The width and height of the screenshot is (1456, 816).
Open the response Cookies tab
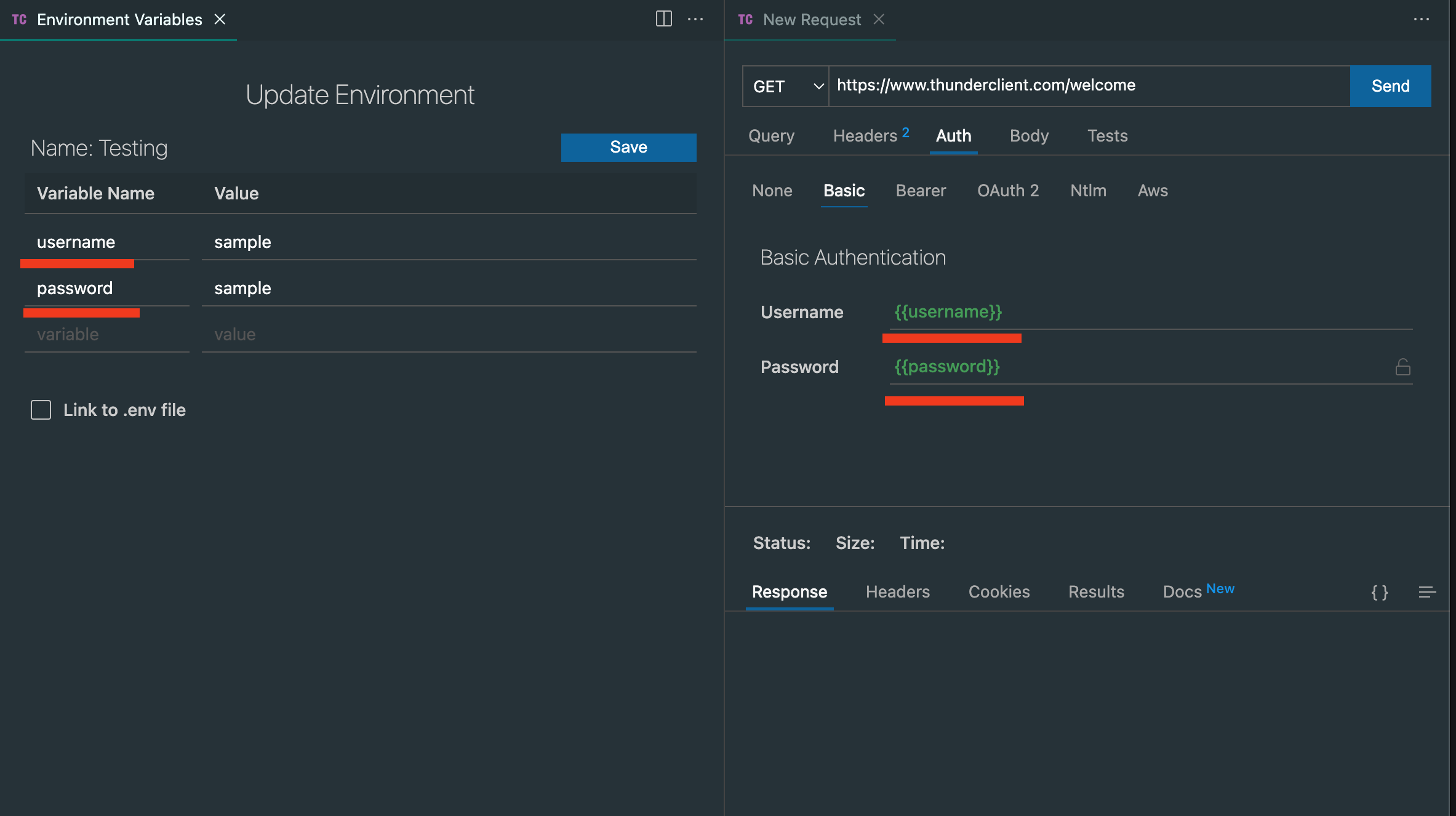pyautogui.click(x=999, y=591)
